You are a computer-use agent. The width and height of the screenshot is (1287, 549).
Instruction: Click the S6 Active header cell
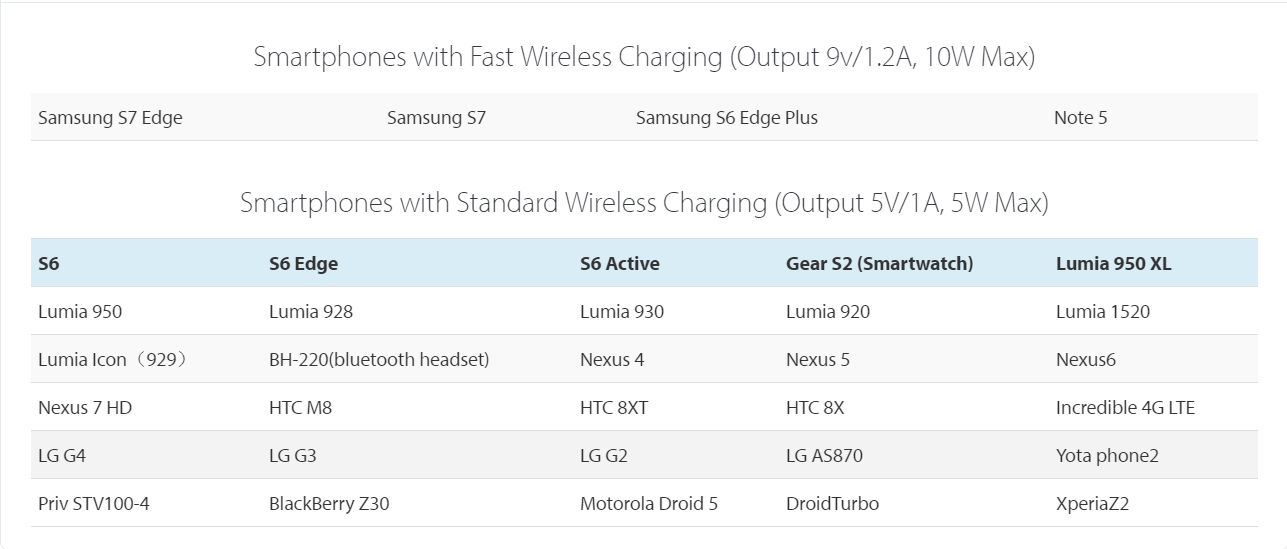click(619, 264)
